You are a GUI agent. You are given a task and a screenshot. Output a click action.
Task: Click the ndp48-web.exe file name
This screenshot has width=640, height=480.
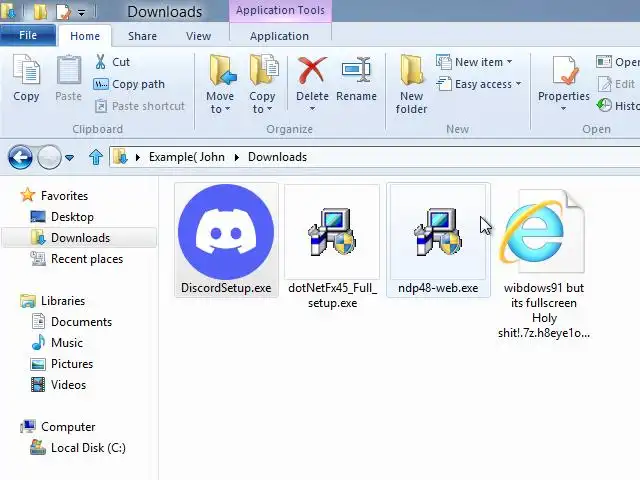point(438,288)
